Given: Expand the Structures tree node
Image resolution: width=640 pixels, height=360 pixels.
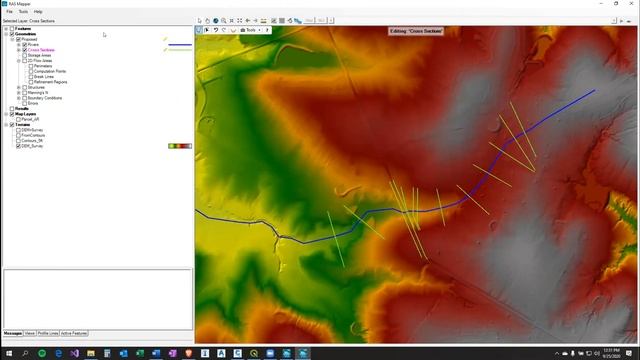Looking at the screenshot, I should [x=19, y=87].
